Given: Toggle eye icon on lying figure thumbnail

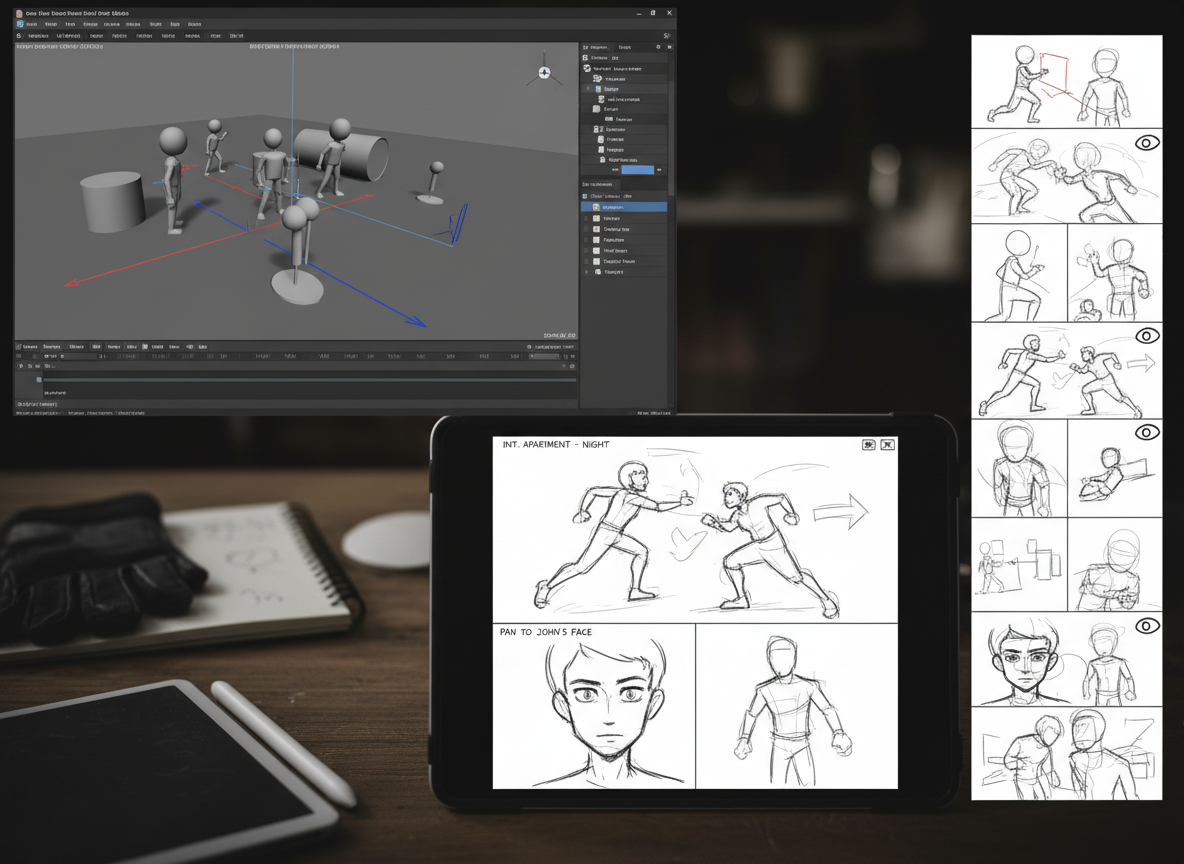Looking at the screenshot, I should point(1147,433).
